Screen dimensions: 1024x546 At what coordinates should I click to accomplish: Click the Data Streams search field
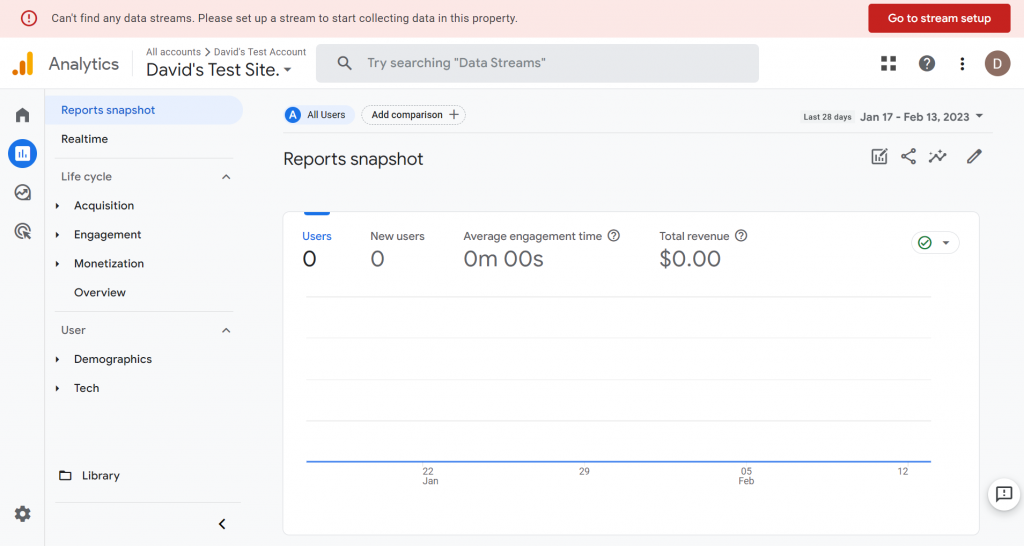click(x=537, y=63)
